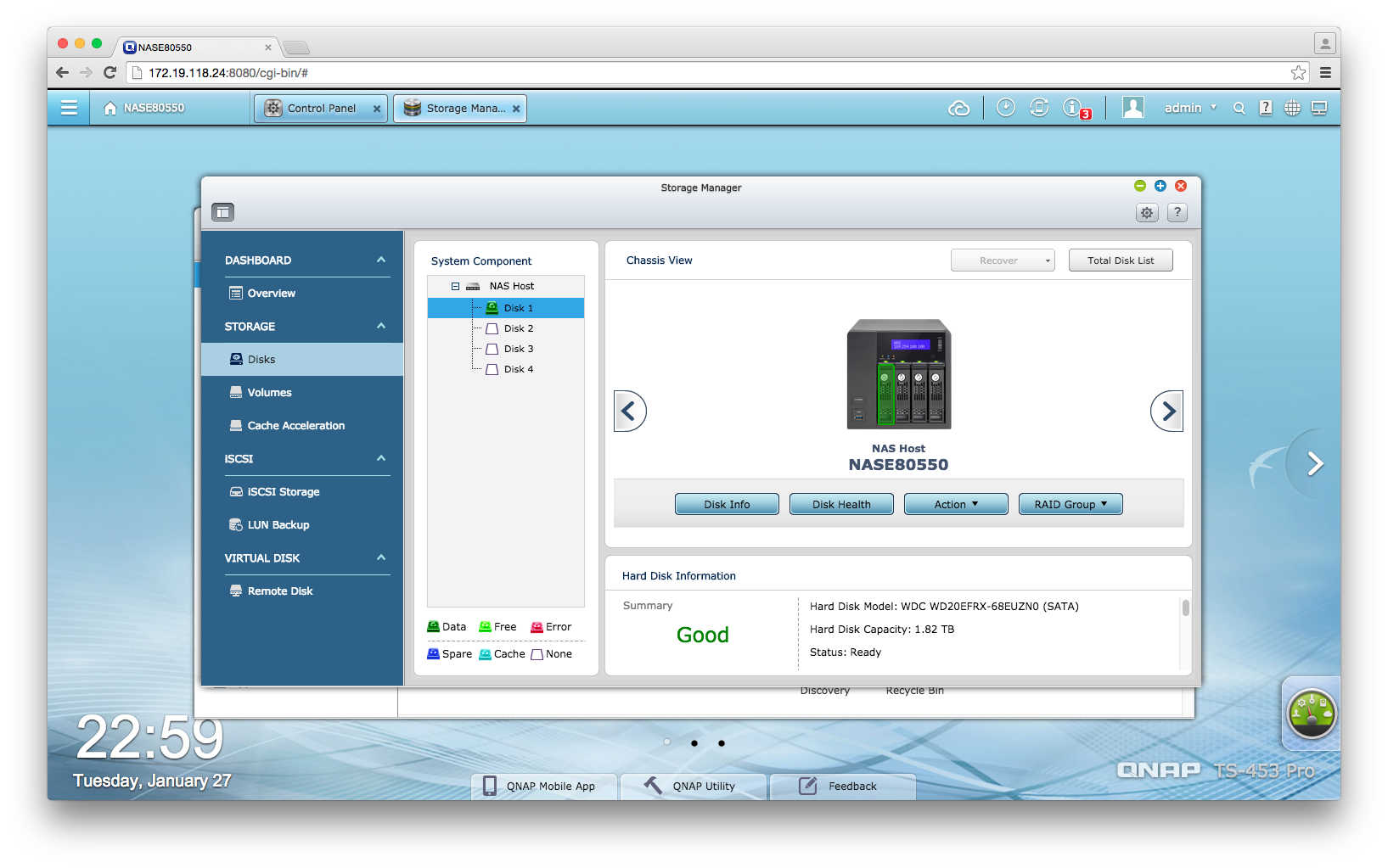Open background tasks clock icon
This screenshot has height=868, width=1388.
[1005, 107]
